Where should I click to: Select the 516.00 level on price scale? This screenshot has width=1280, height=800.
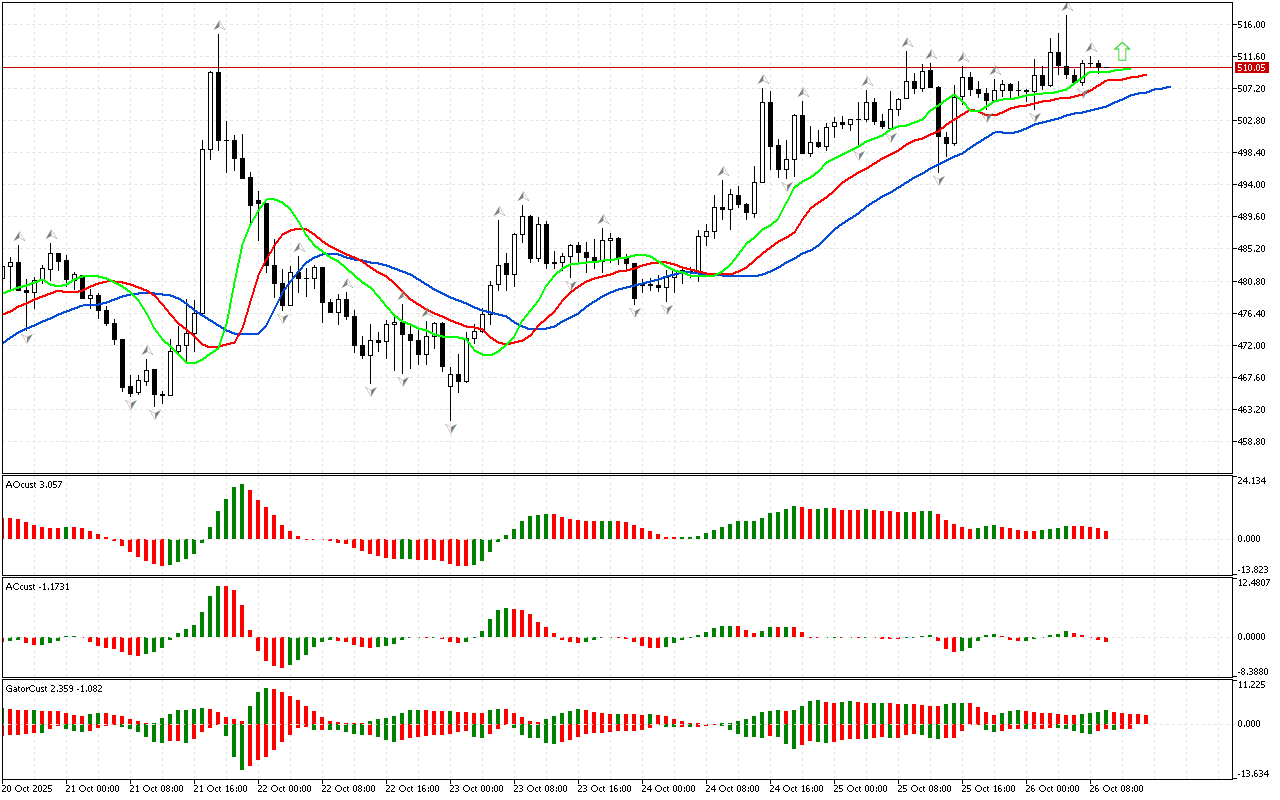click(x=1251, y=24)
